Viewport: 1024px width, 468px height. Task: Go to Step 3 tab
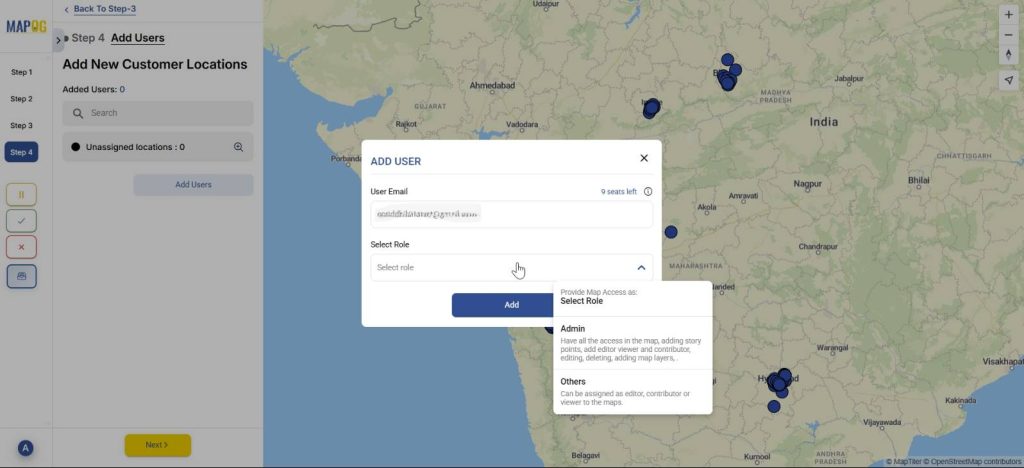click(22, 125)
